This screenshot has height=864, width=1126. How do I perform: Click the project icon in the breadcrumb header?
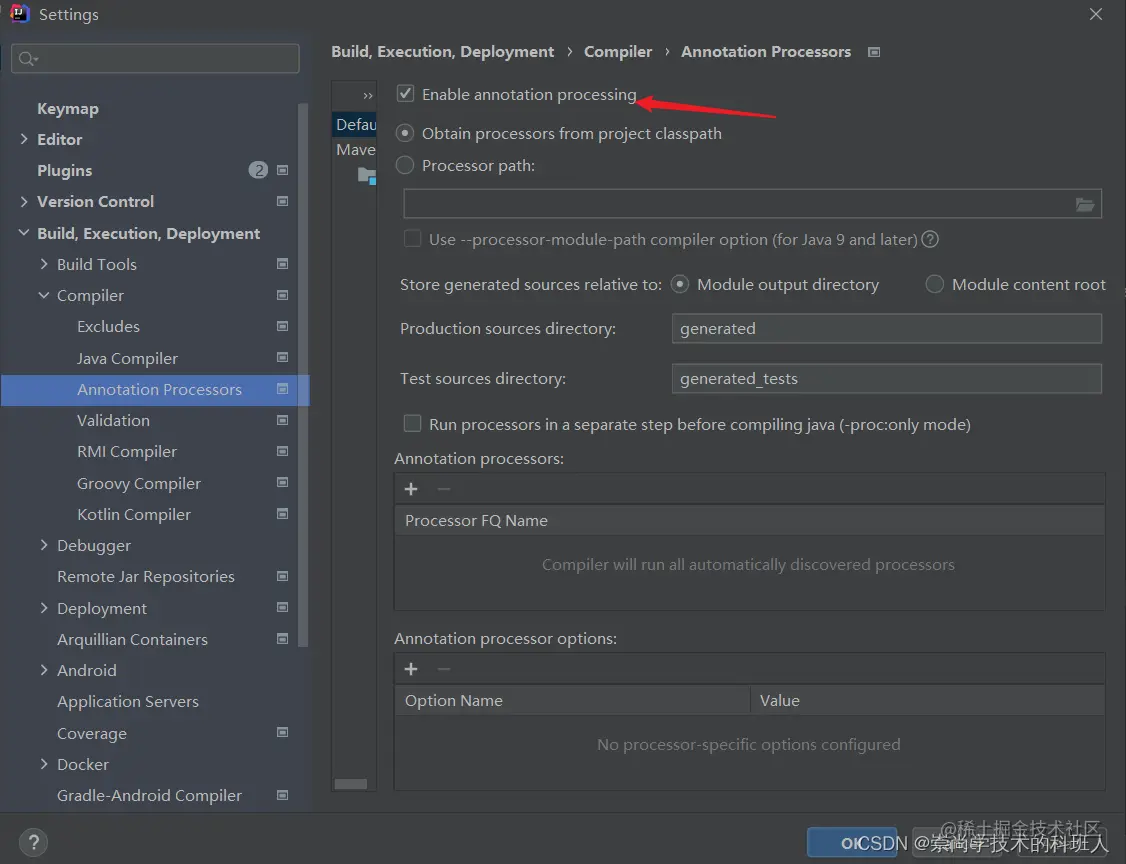click(x=874, y=52)
